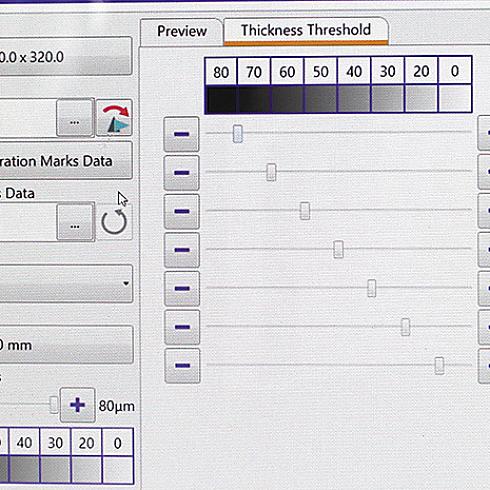Click the gray swatch under 40 in bottom-left scale

24,469
